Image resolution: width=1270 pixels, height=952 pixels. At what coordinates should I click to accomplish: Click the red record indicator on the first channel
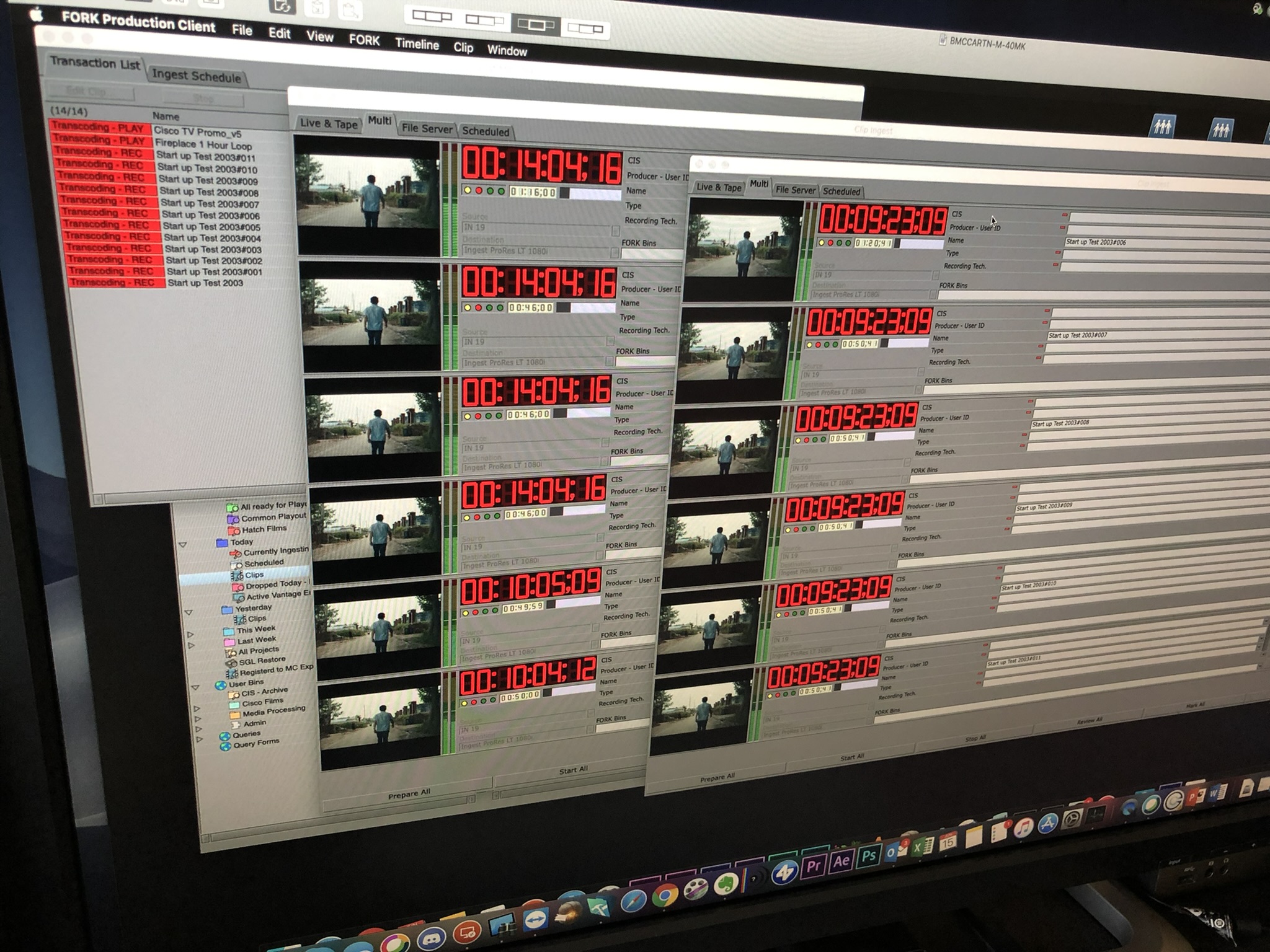point(479,191)
